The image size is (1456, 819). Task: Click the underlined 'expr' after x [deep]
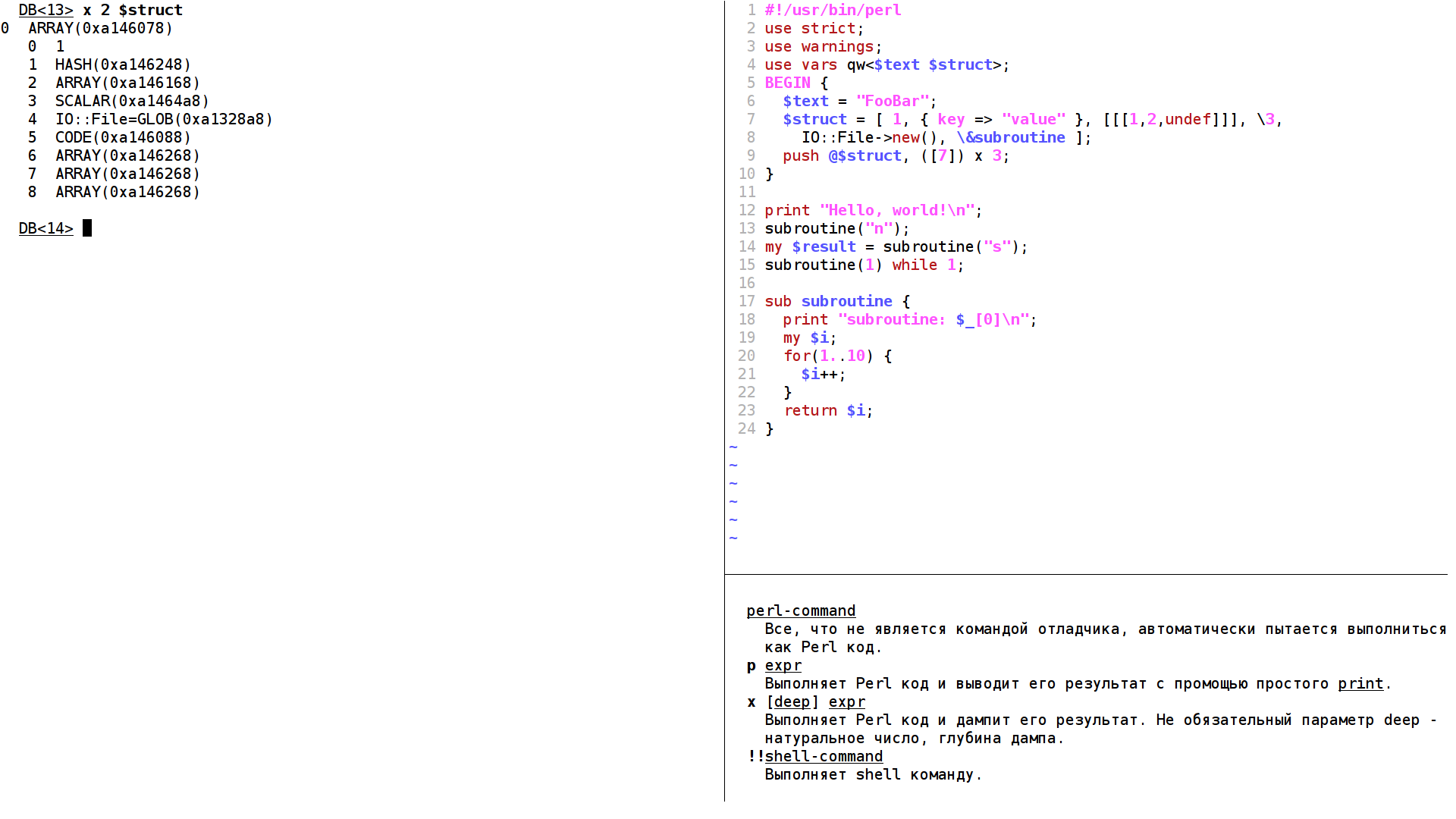tap(846, 701)
